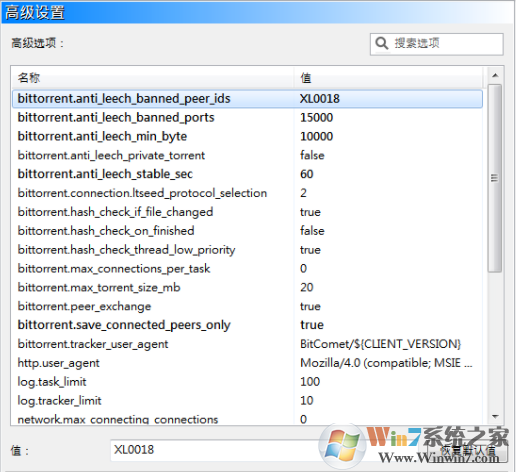This screenshot has width=516, height=472.
Task: Focus the 搜索选项 search box
Action: [x=436, y=44]
